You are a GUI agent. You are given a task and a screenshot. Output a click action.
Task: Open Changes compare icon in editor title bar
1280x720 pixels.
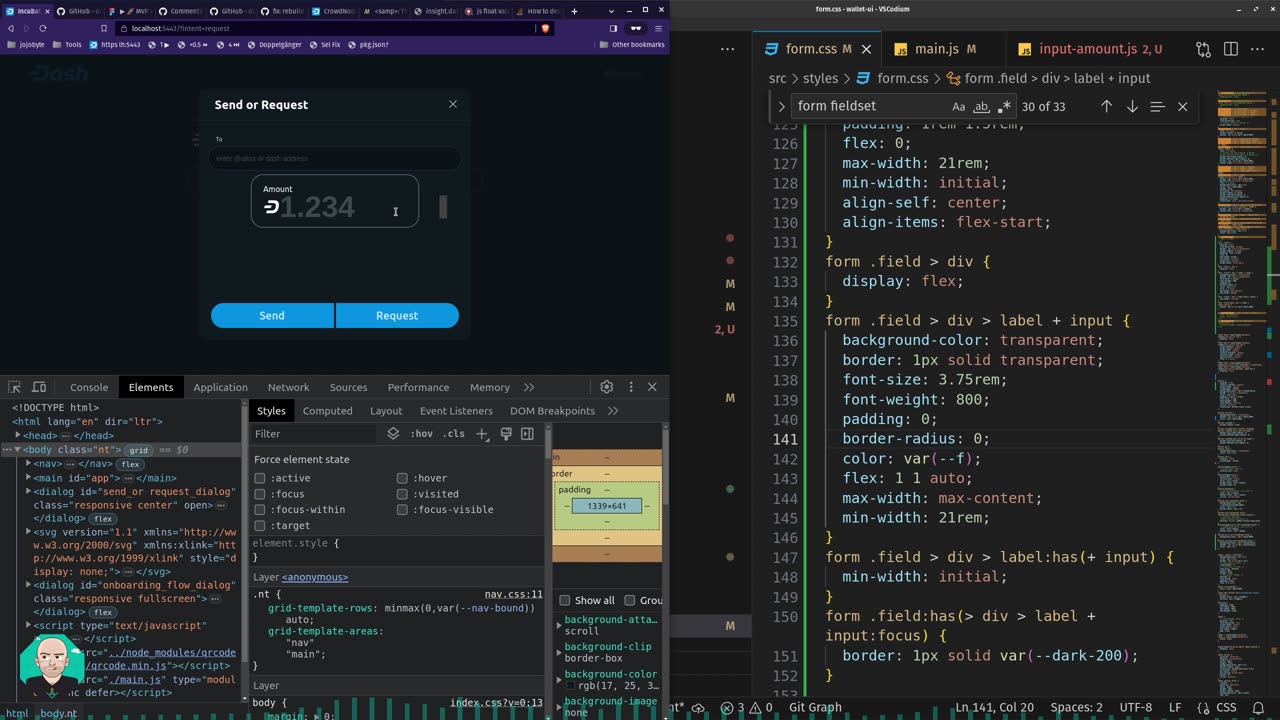[1203, 49]
